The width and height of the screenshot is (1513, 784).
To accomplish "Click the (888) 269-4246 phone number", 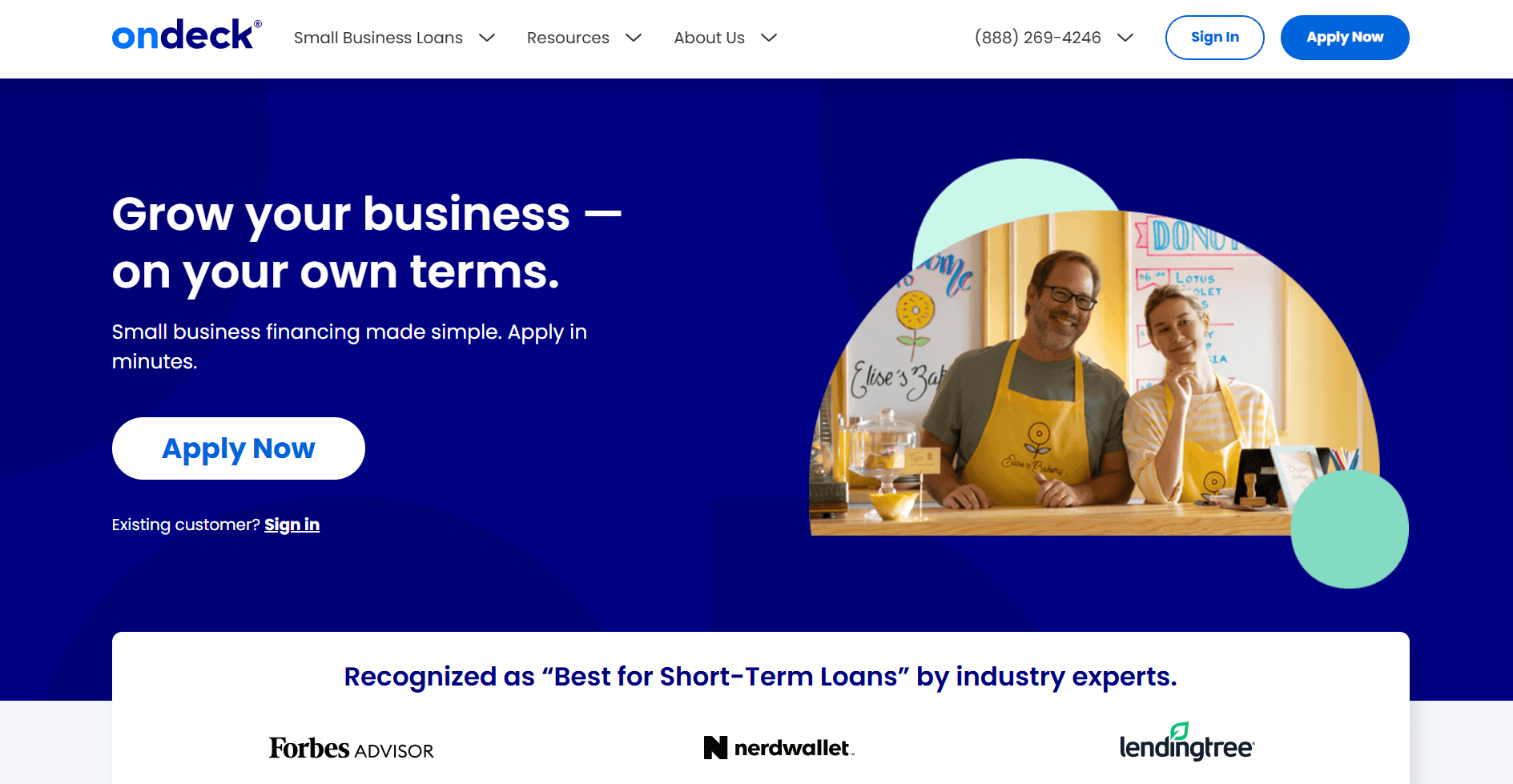I will 1037,38.
